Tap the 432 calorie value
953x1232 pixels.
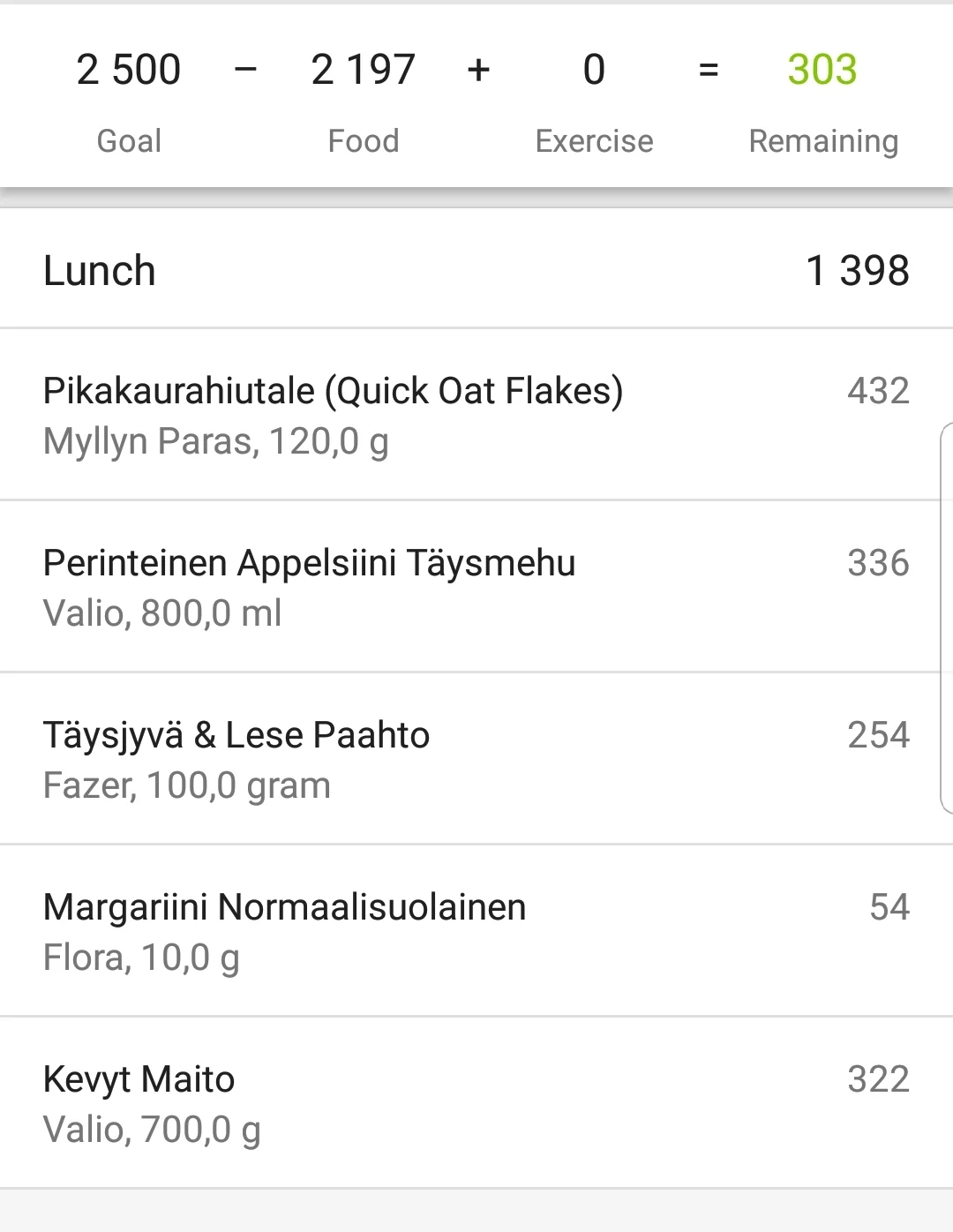[x=878, y=391]
